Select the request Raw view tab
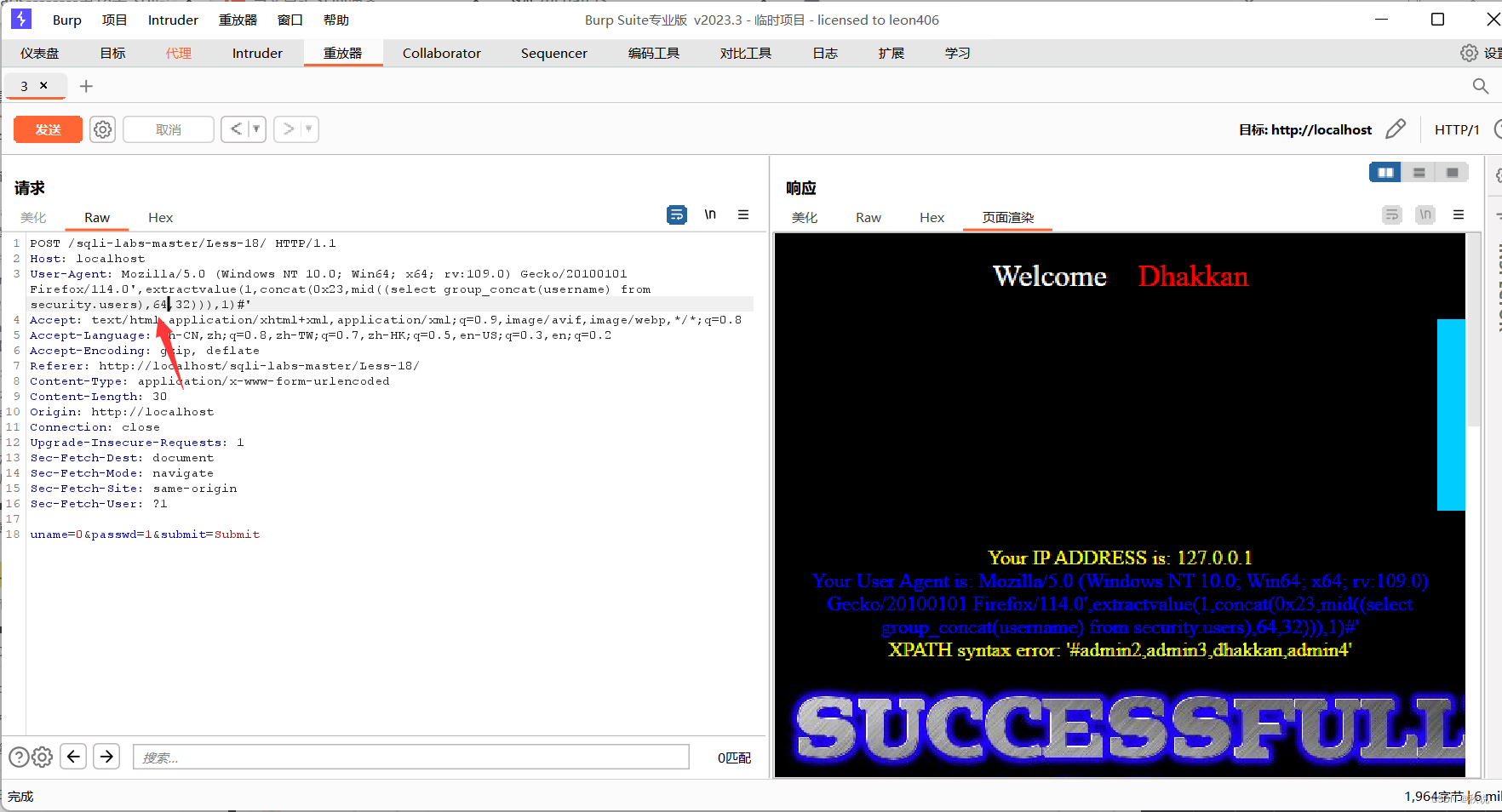 [97, 218]
